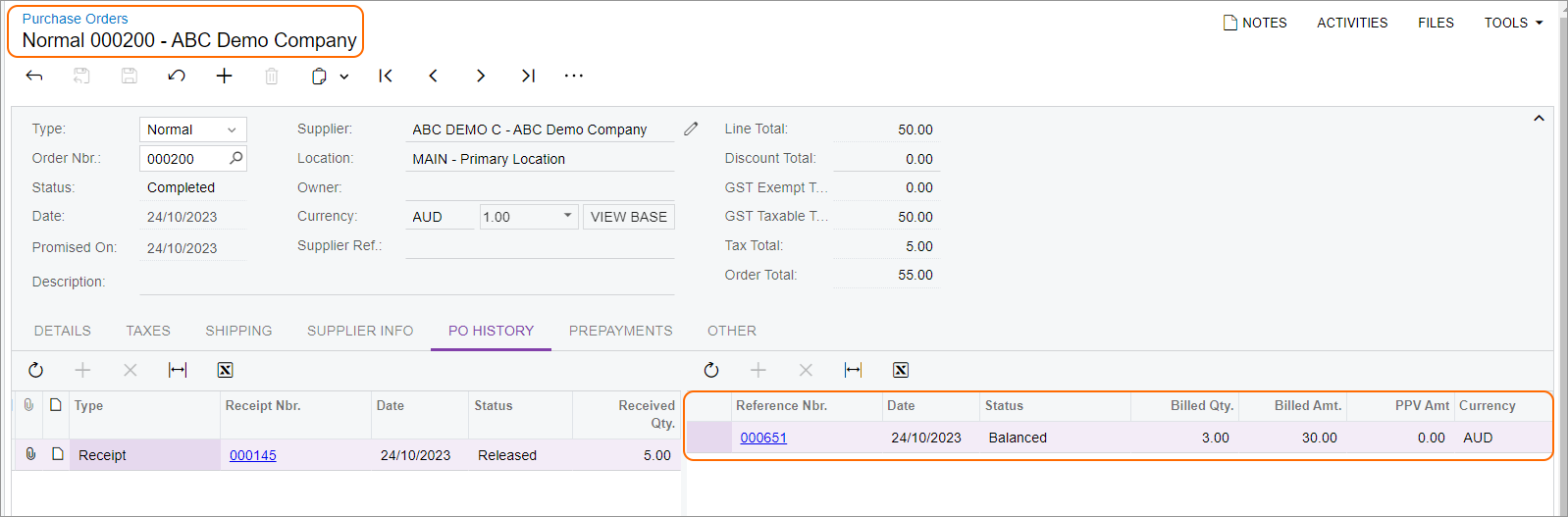Switch to the Details tab

[63, 331]
